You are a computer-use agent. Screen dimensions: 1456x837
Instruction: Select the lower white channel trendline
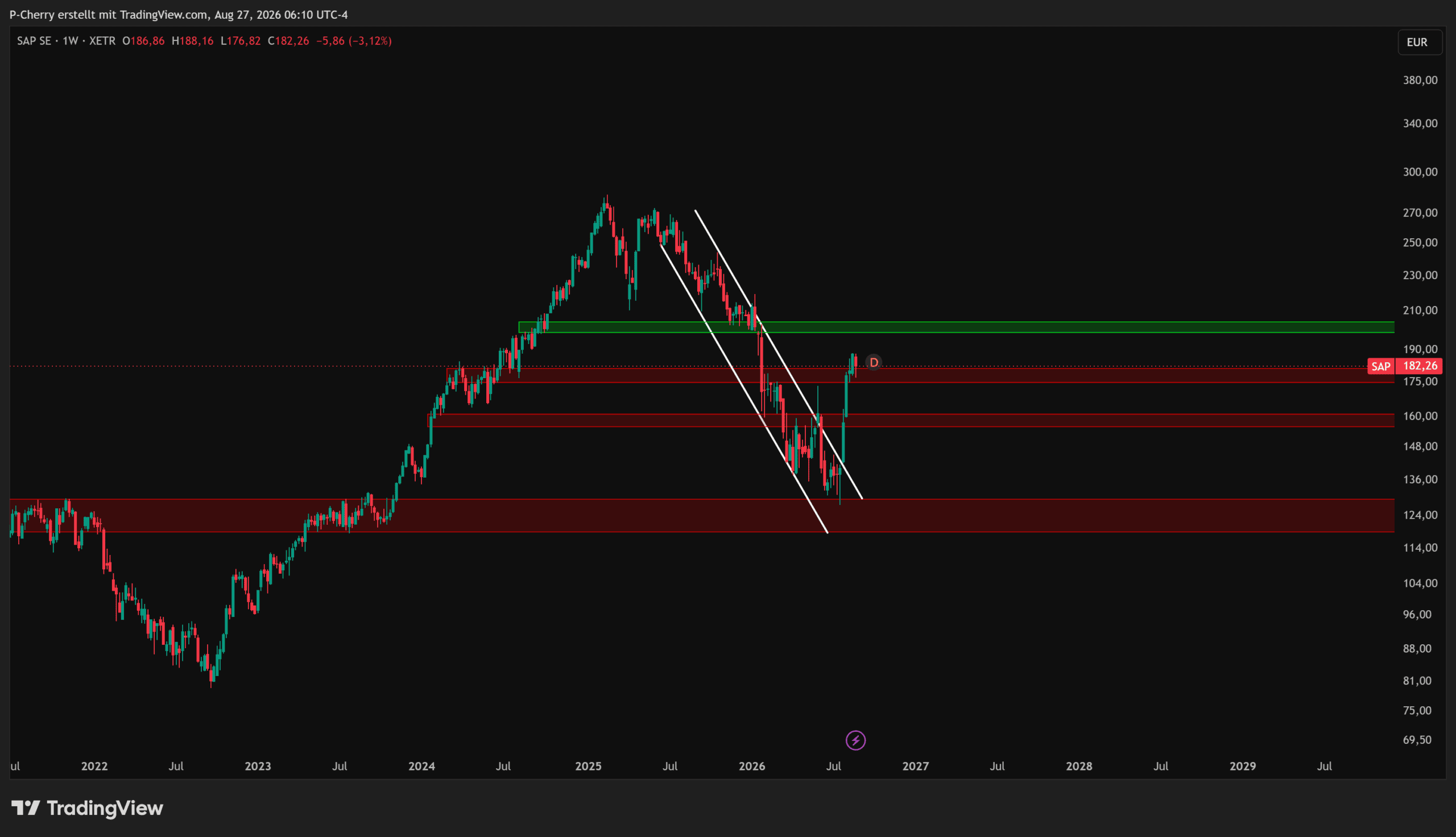(744, 388)
